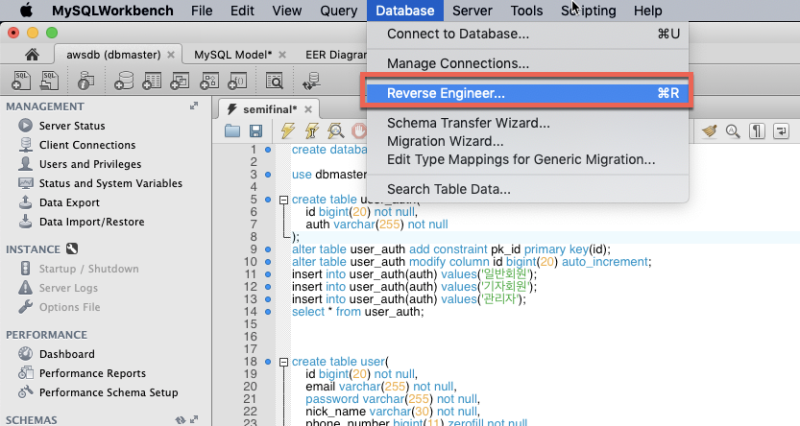This screenshot has height=426, width=800.
Task: Open the object inspector info icon
Action: [86, 81]
